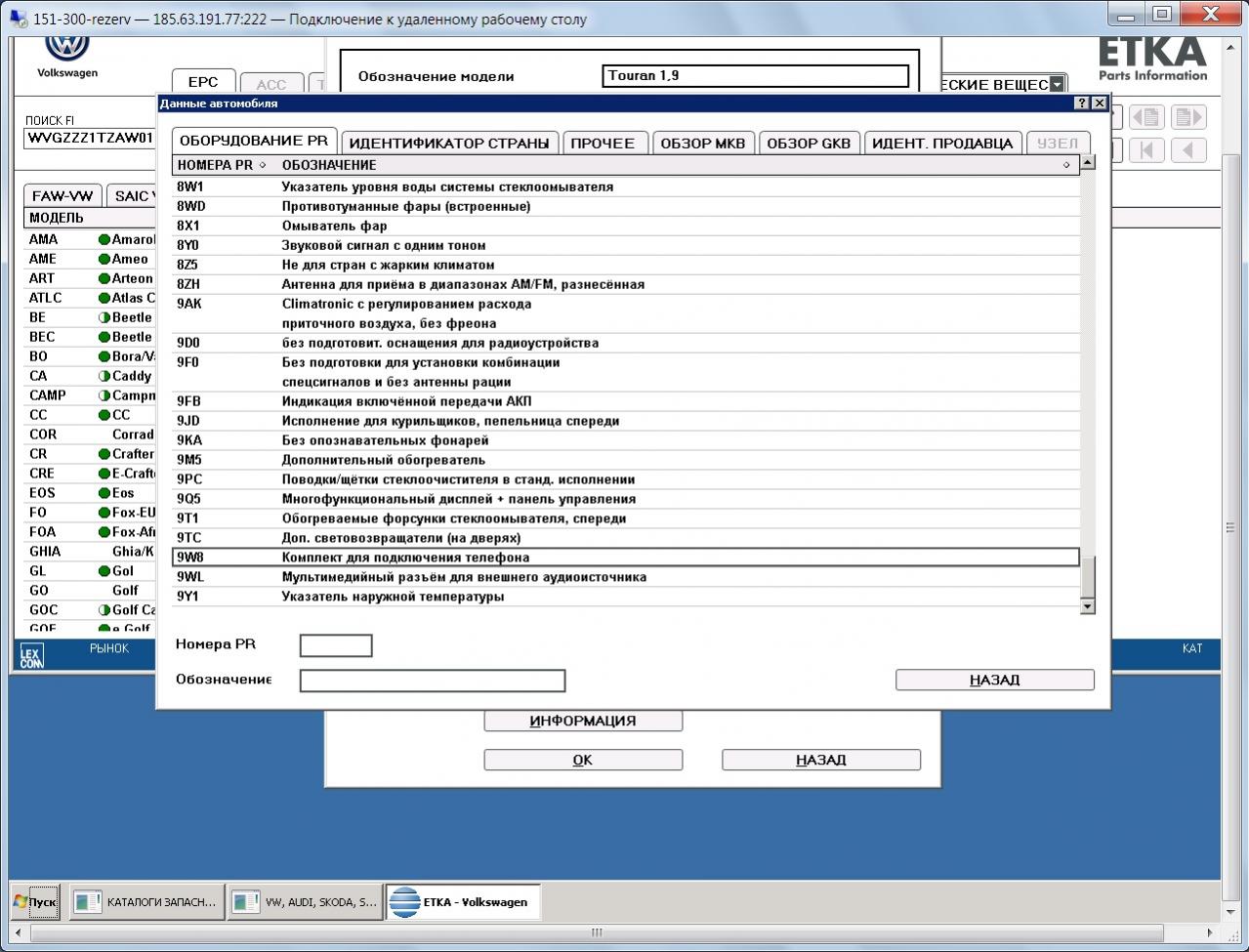Open VW, AUDI, SKODA taskbar item
Viewport: 1249px width, 952px height.
(x=306, y=902)
